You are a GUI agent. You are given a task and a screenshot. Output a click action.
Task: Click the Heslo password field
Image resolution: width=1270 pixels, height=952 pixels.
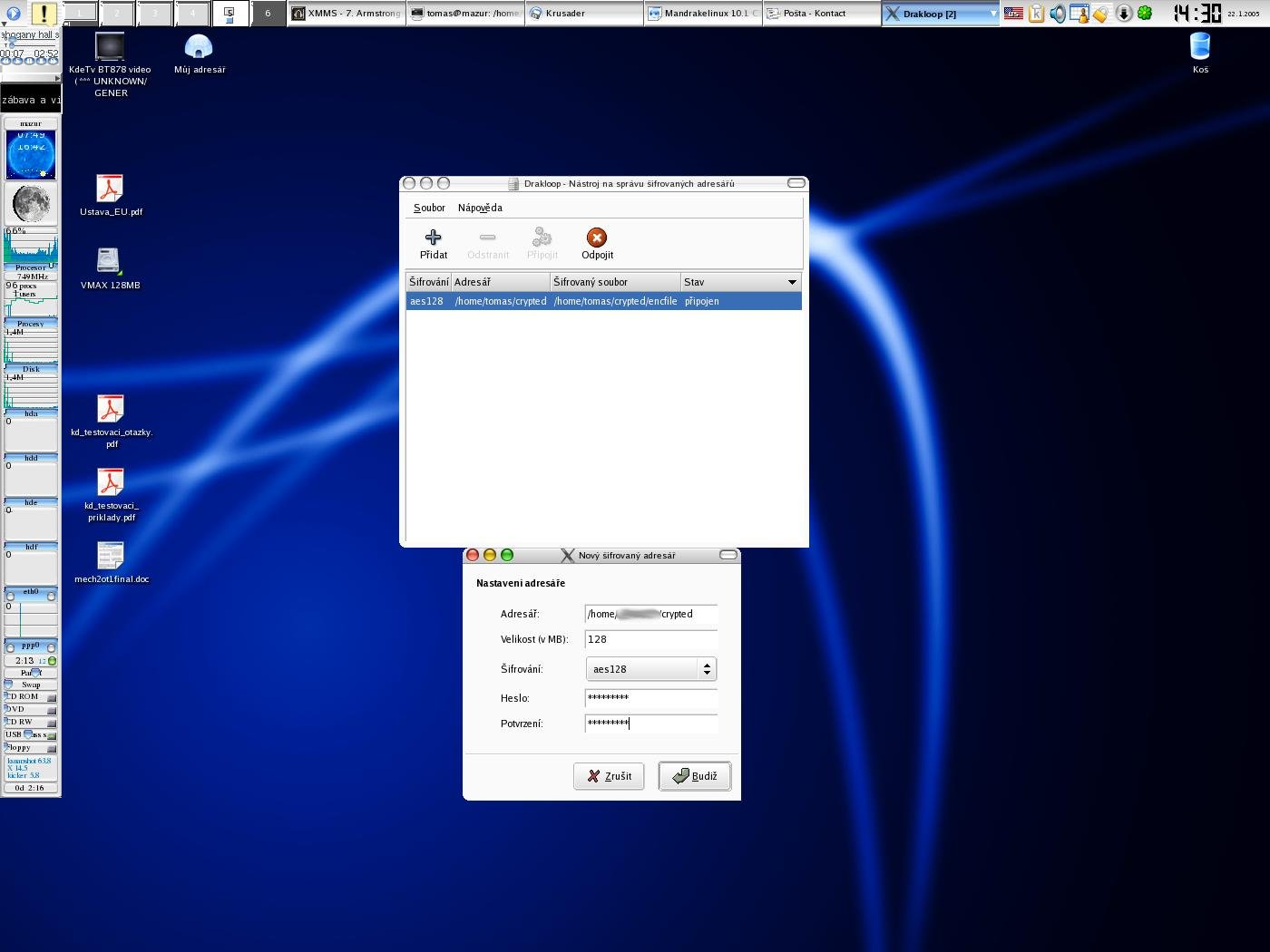pyautogui.click(x=650, y=698)
